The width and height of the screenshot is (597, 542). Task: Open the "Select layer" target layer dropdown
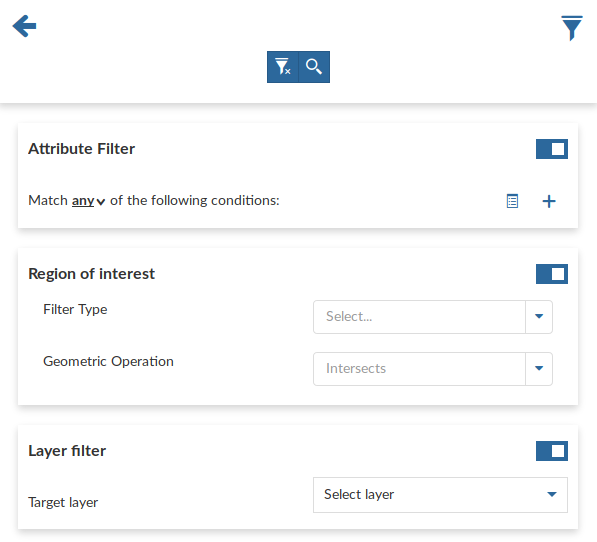click(440, 495)
